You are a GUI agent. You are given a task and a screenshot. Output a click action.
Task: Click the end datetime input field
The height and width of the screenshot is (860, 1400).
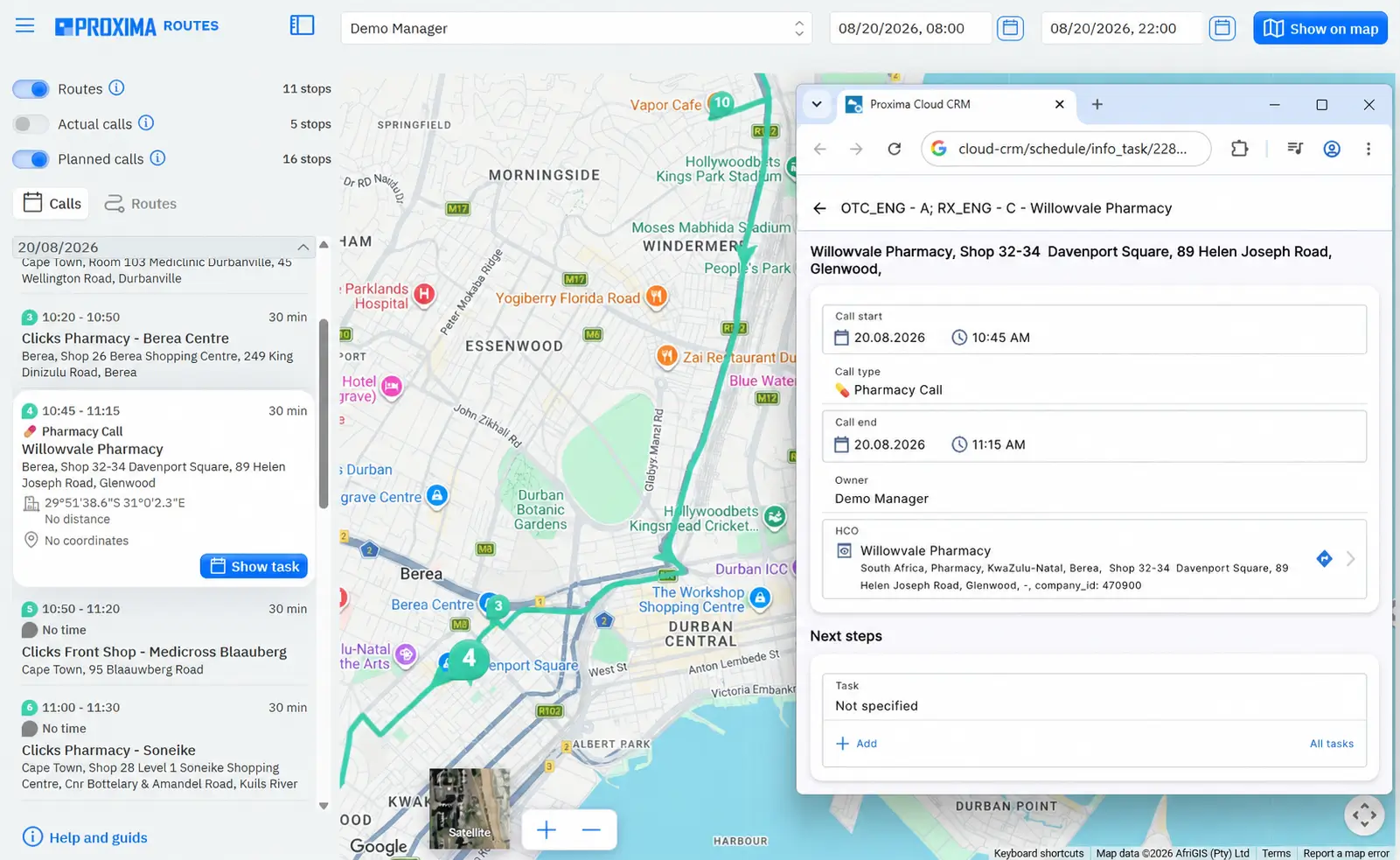[x=1122, y=28]
